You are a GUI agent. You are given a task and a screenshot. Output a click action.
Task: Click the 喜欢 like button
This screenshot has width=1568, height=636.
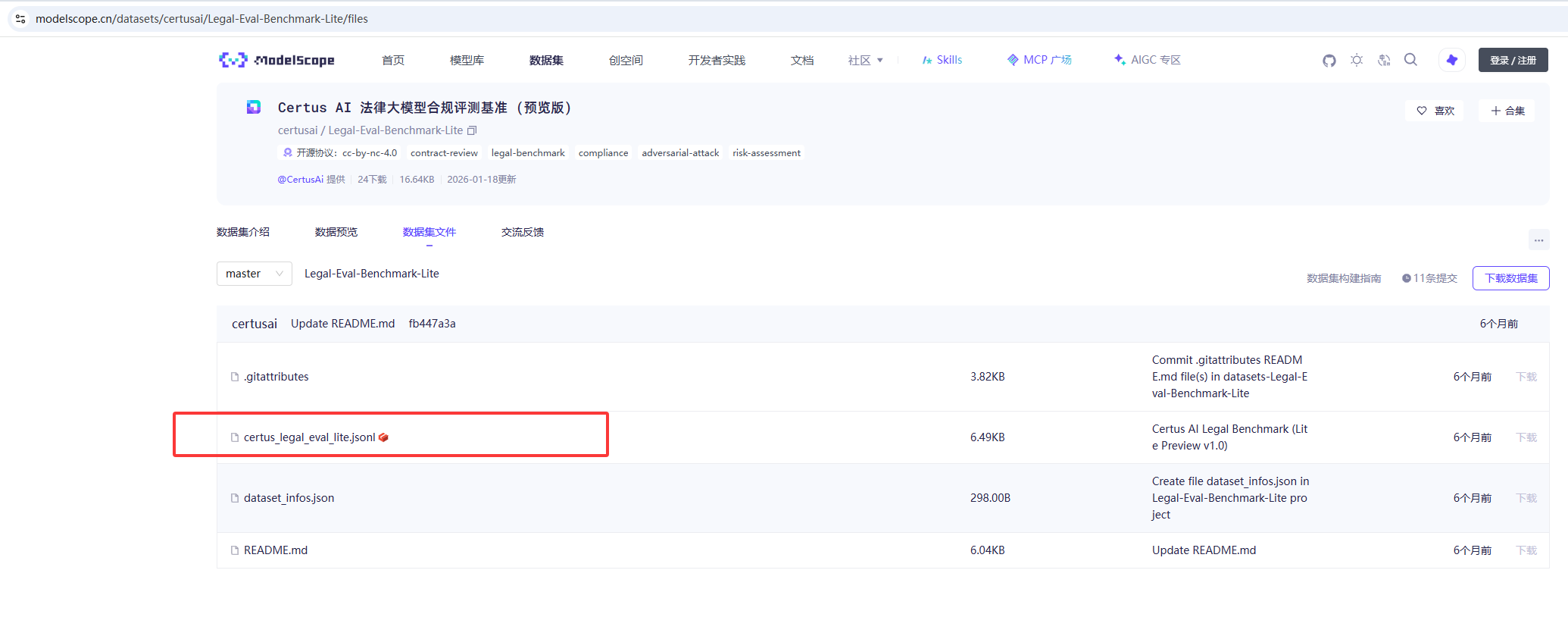[1435, 111]
